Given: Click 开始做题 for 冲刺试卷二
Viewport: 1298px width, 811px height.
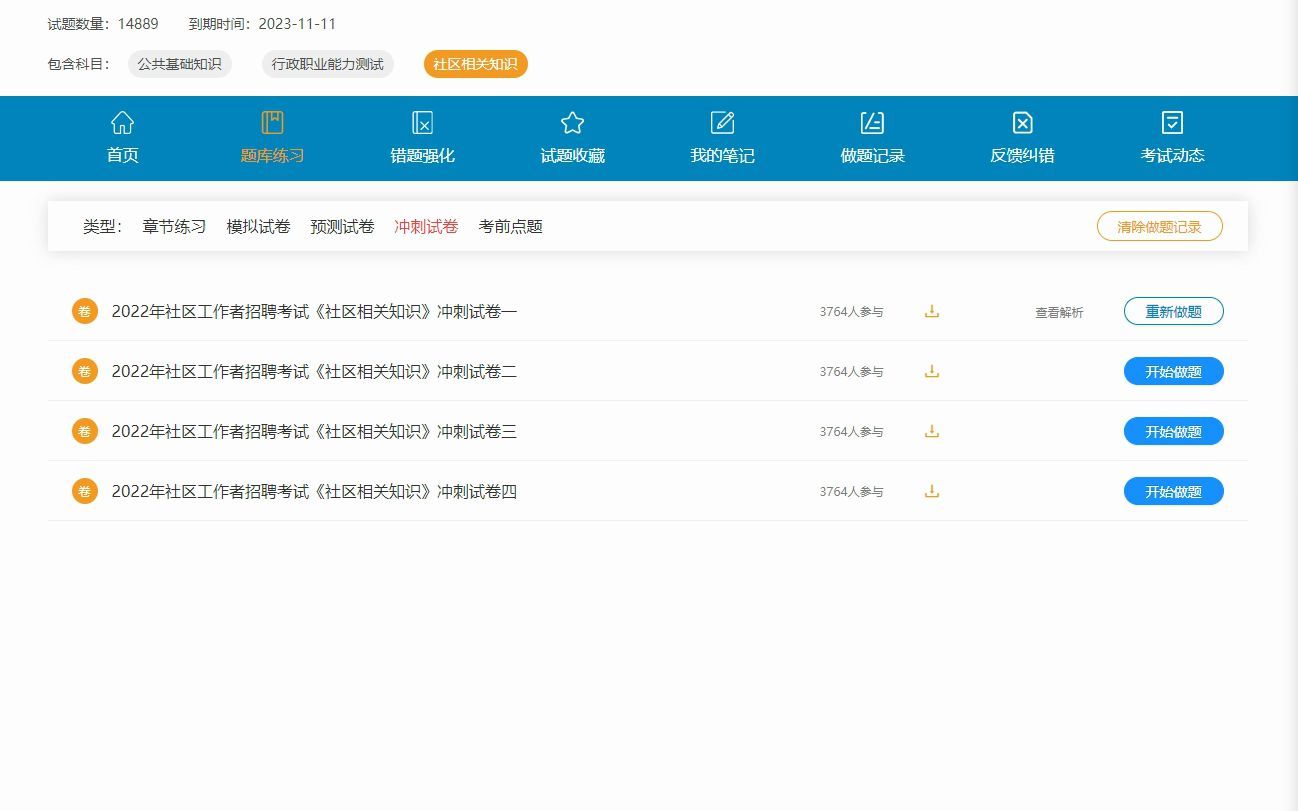Looking at the screenshot, I should 1174,371.
